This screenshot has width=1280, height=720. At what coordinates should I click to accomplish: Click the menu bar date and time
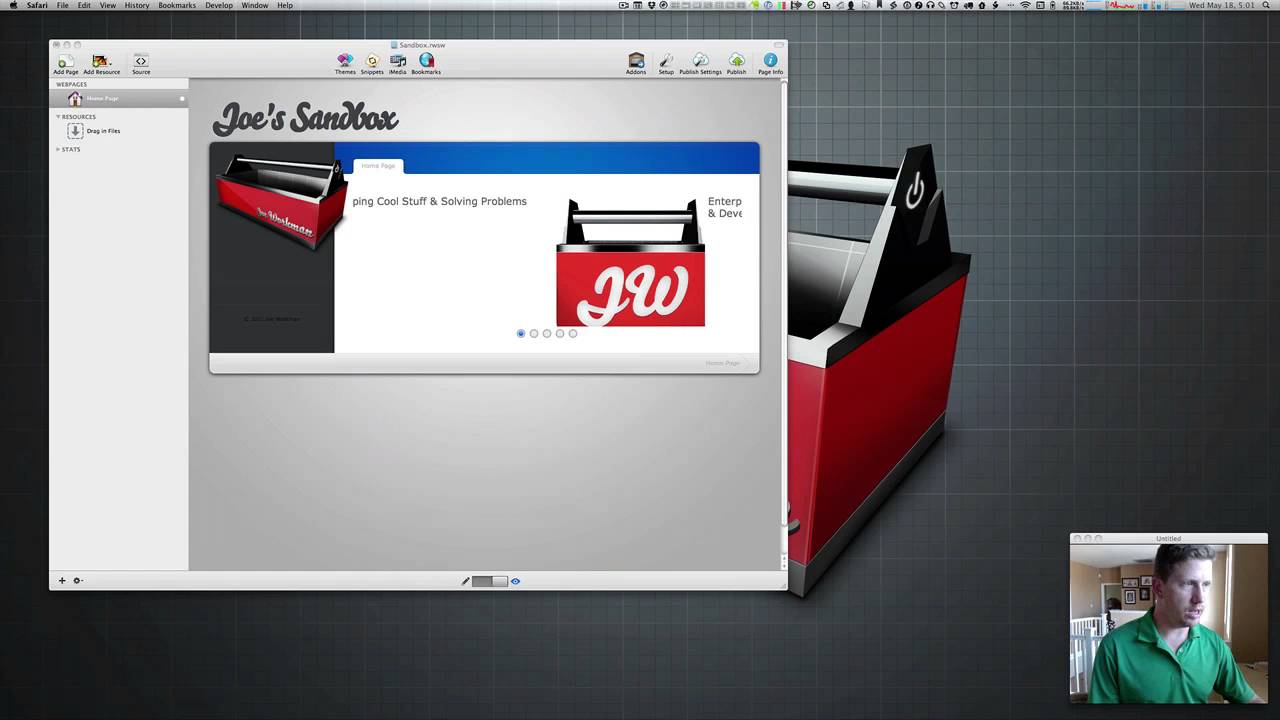[x=1222, y=5]
